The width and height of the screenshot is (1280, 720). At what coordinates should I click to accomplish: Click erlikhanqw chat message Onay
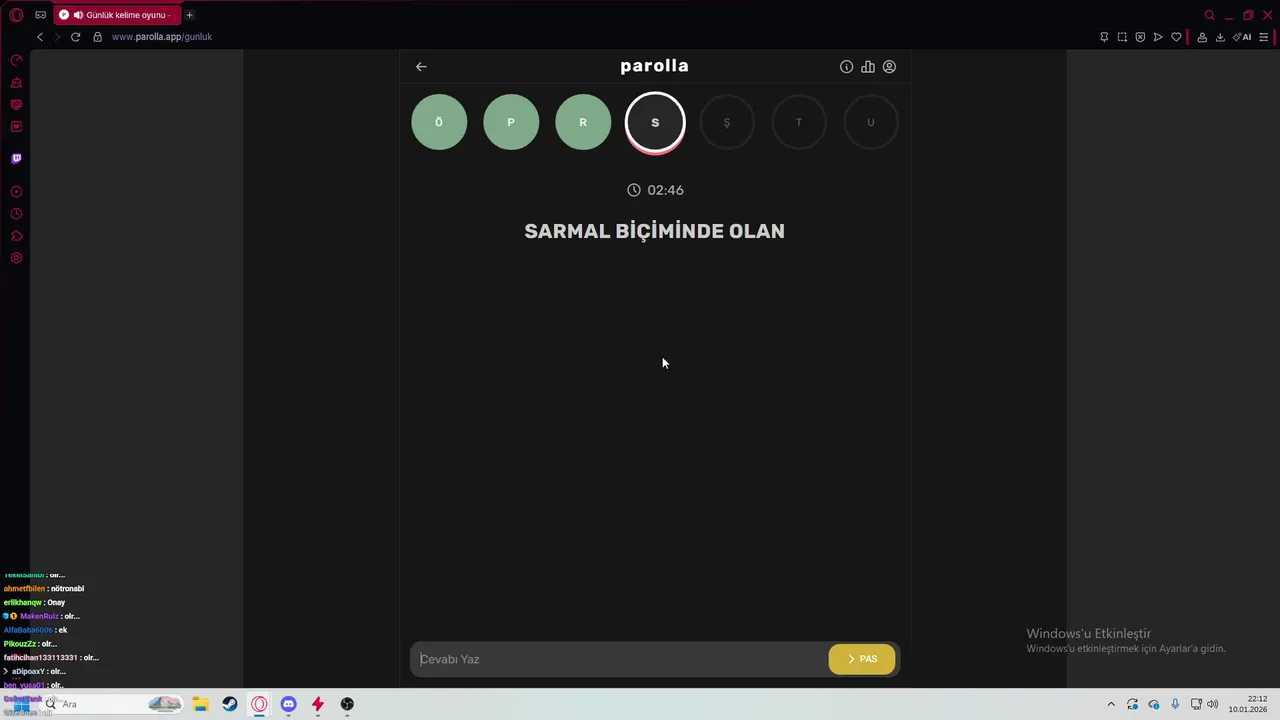(x=34, y=603)
